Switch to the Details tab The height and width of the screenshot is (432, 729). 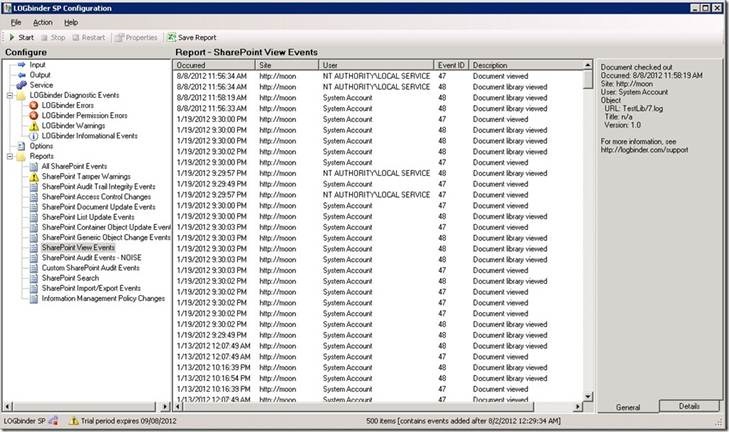point(689,406)
